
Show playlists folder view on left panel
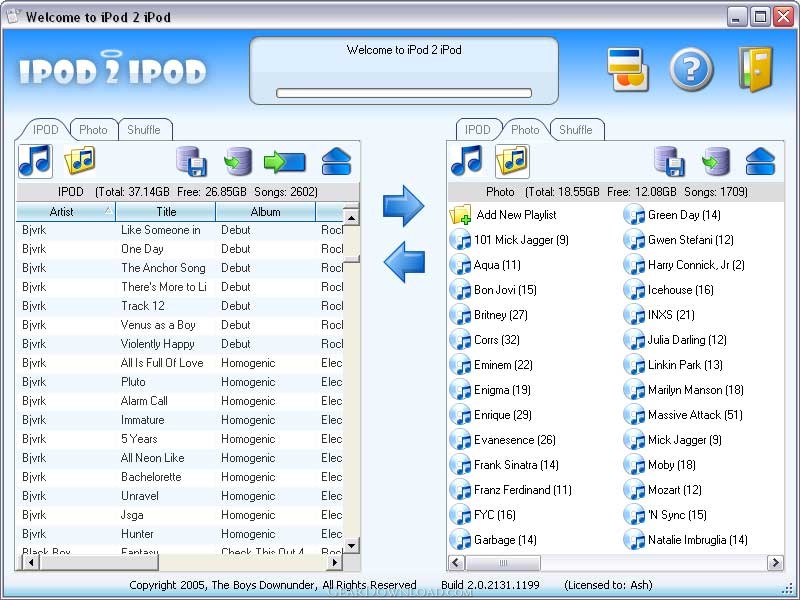pos(80,161)
